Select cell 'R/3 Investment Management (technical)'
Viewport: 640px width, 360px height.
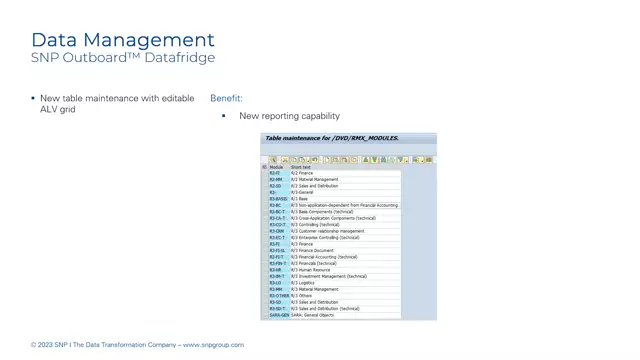[x=345, y=276]
